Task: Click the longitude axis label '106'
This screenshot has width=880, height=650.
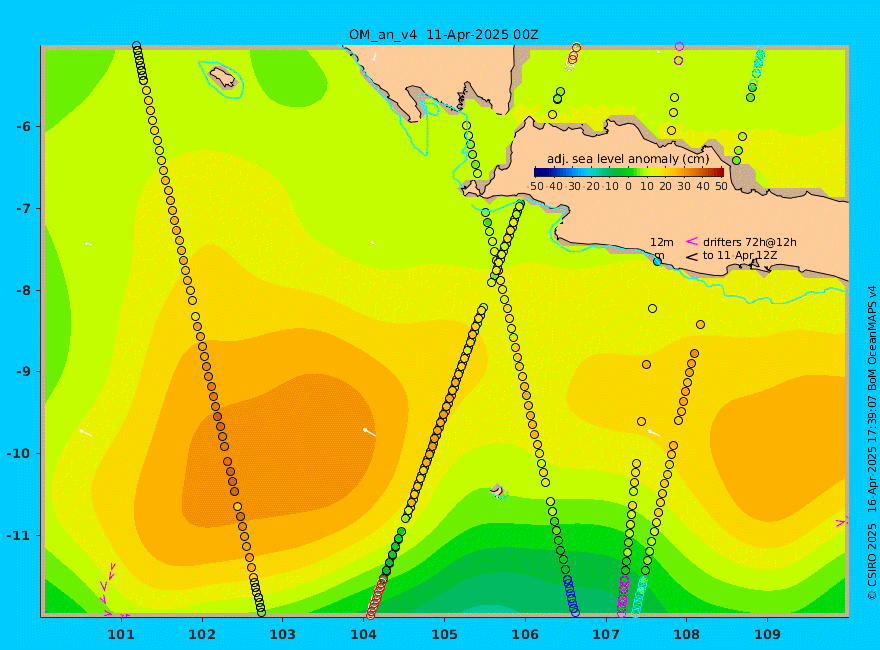Action: click(525, 634)
